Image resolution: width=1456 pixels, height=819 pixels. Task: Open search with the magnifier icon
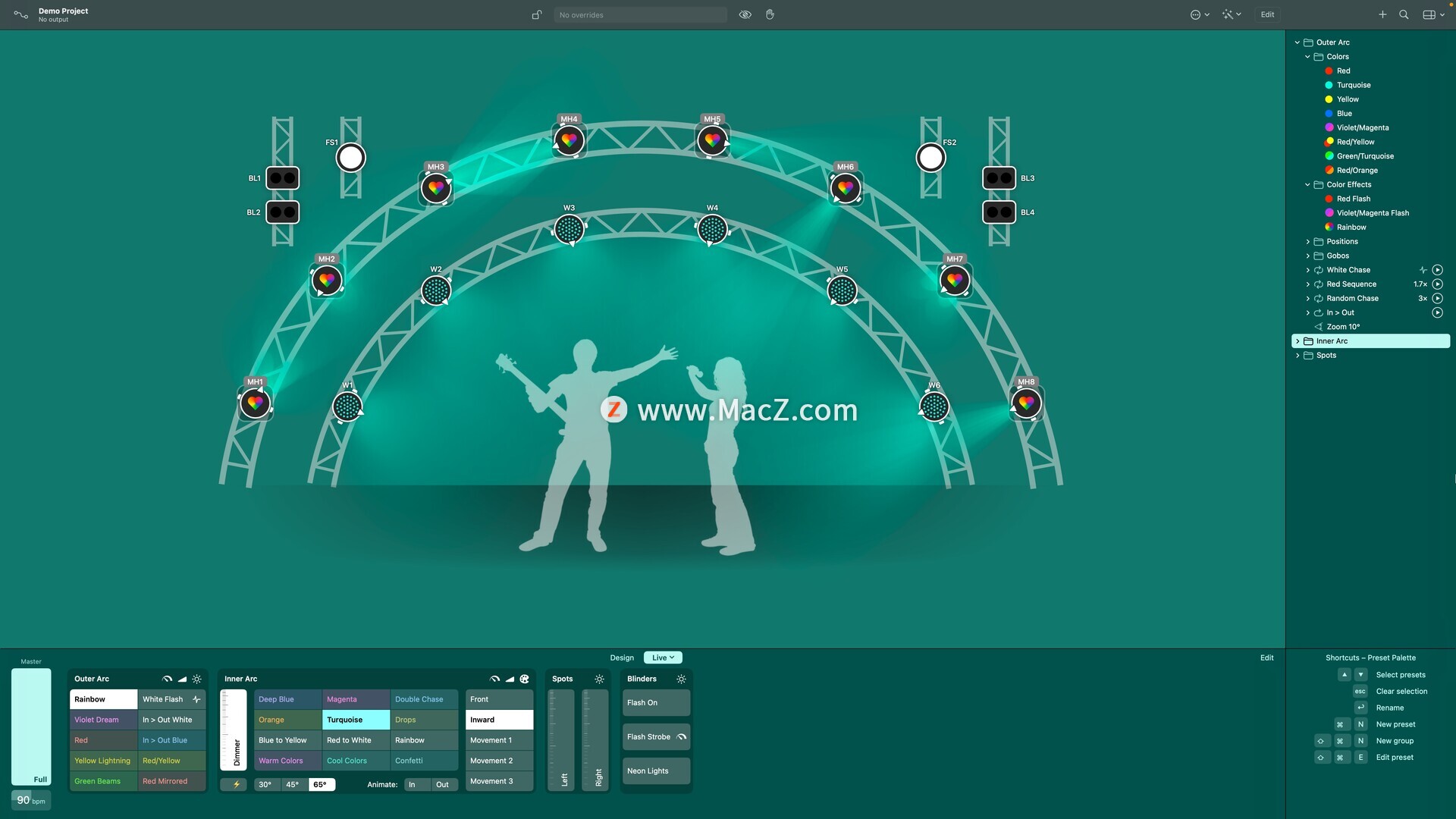click(x=1404, y=14)
